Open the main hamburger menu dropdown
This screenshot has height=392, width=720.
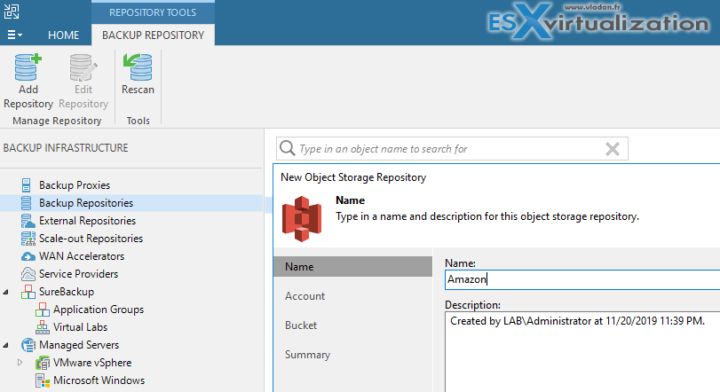click(14, 35)
